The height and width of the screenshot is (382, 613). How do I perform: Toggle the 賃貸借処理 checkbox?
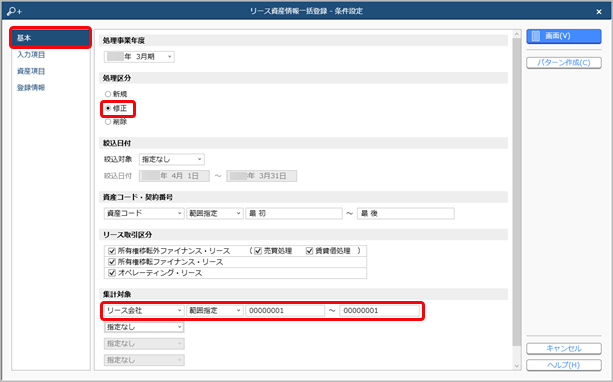tap(310, 251)
